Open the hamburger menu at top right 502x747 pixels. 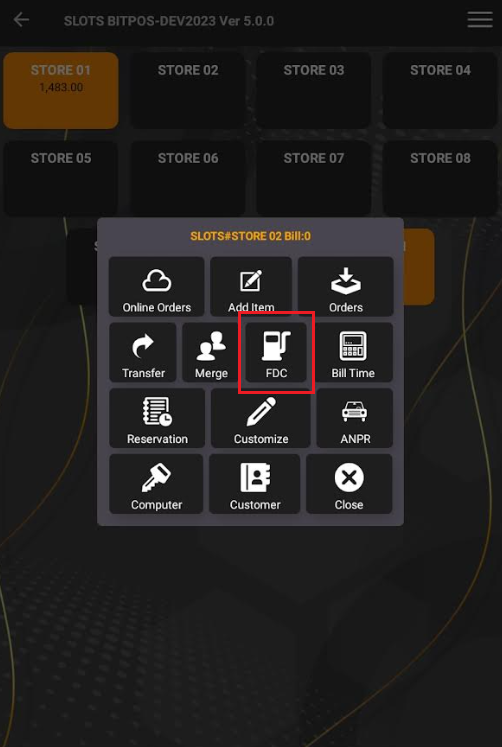pyautogui.click(x=480, y=20)
